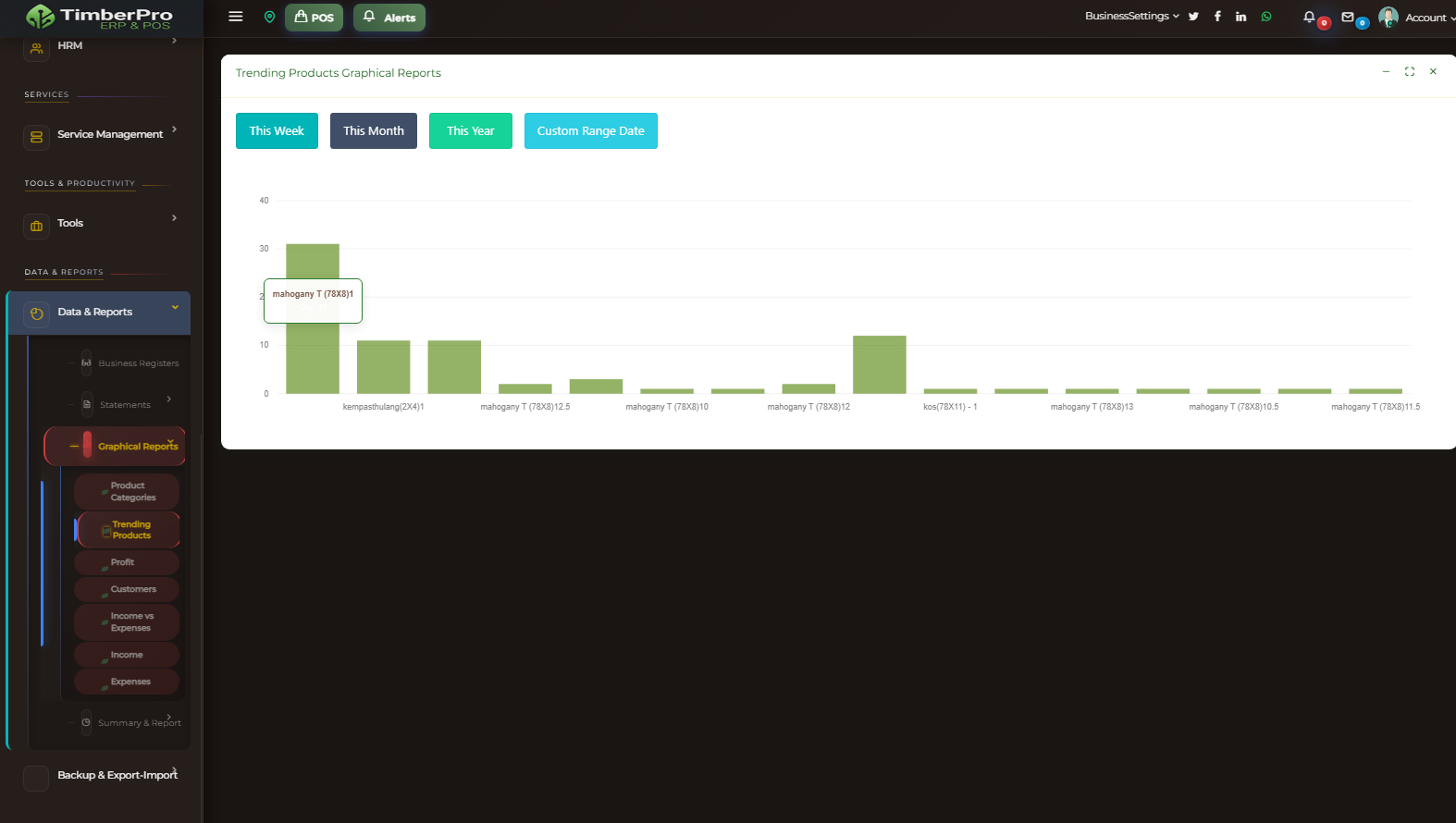Viewport: 1456px width, 823px height.
Task: Click the user avatar picture
Action: click(1388, 17)
